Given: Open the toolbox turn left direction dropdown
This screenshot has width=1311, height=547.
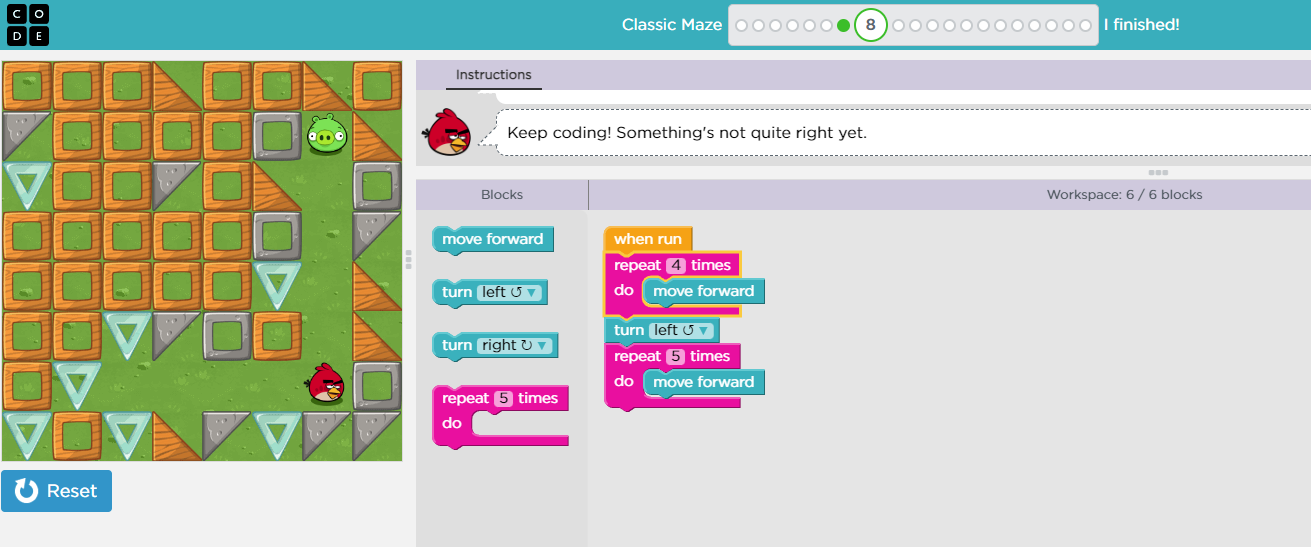Looking at the screenshot, I should pos(510,293).
